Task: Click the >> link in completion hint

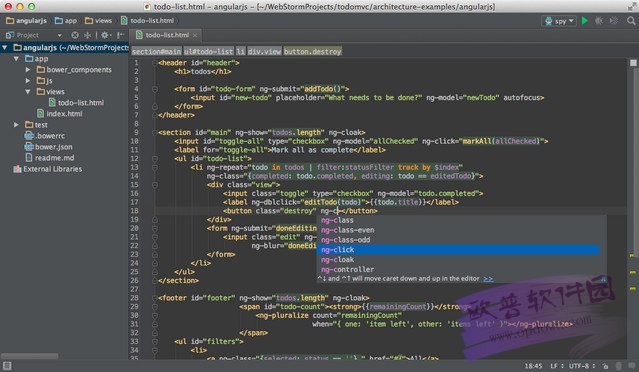Action: coord(488,279)
